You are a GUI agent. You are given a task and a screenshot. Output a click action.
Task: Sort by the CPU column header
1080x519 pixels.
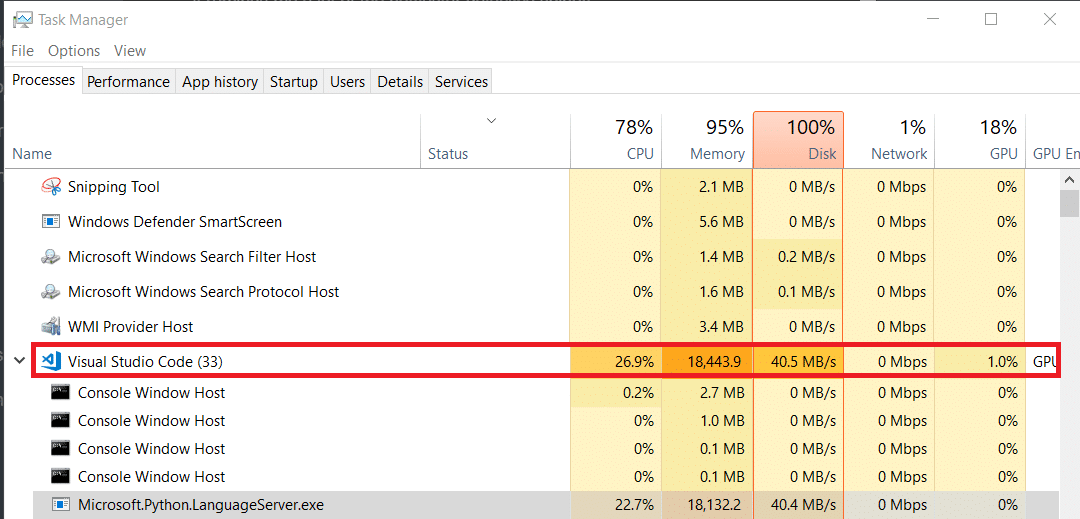[616, 140]
